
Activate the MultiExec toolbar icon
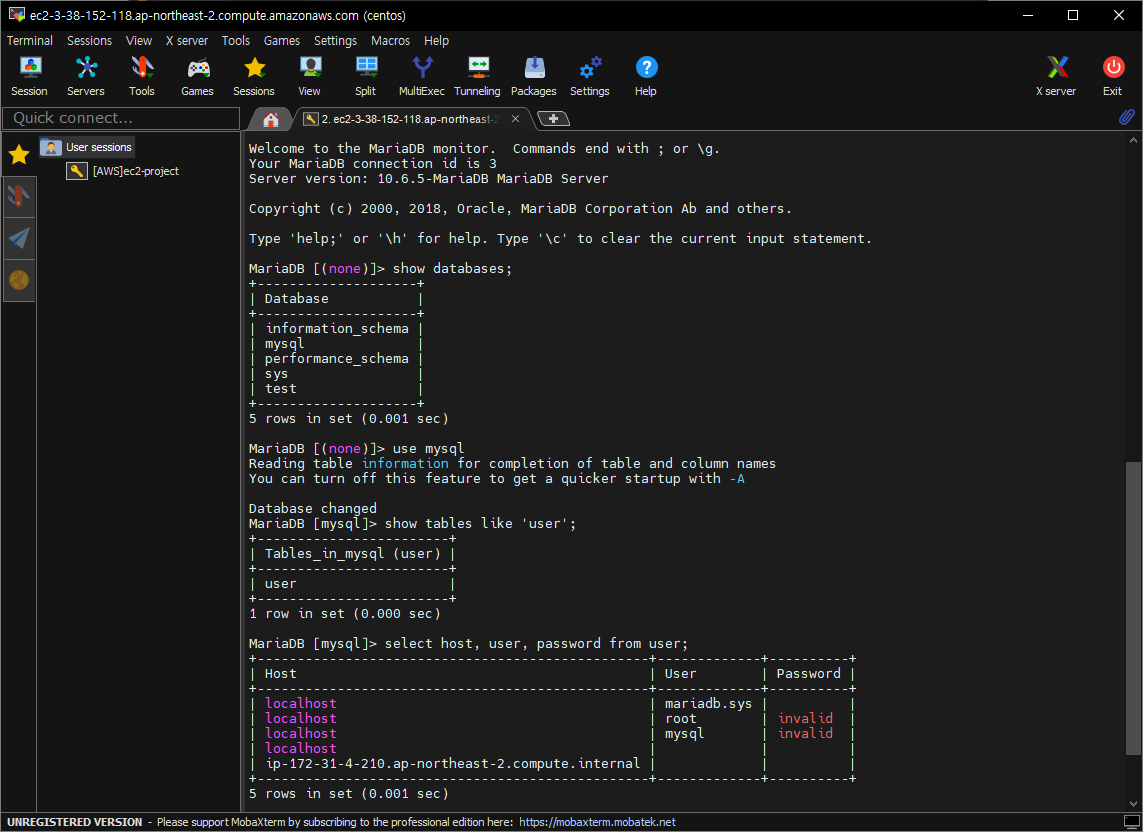pyautogui.click(x=421, y=76)
